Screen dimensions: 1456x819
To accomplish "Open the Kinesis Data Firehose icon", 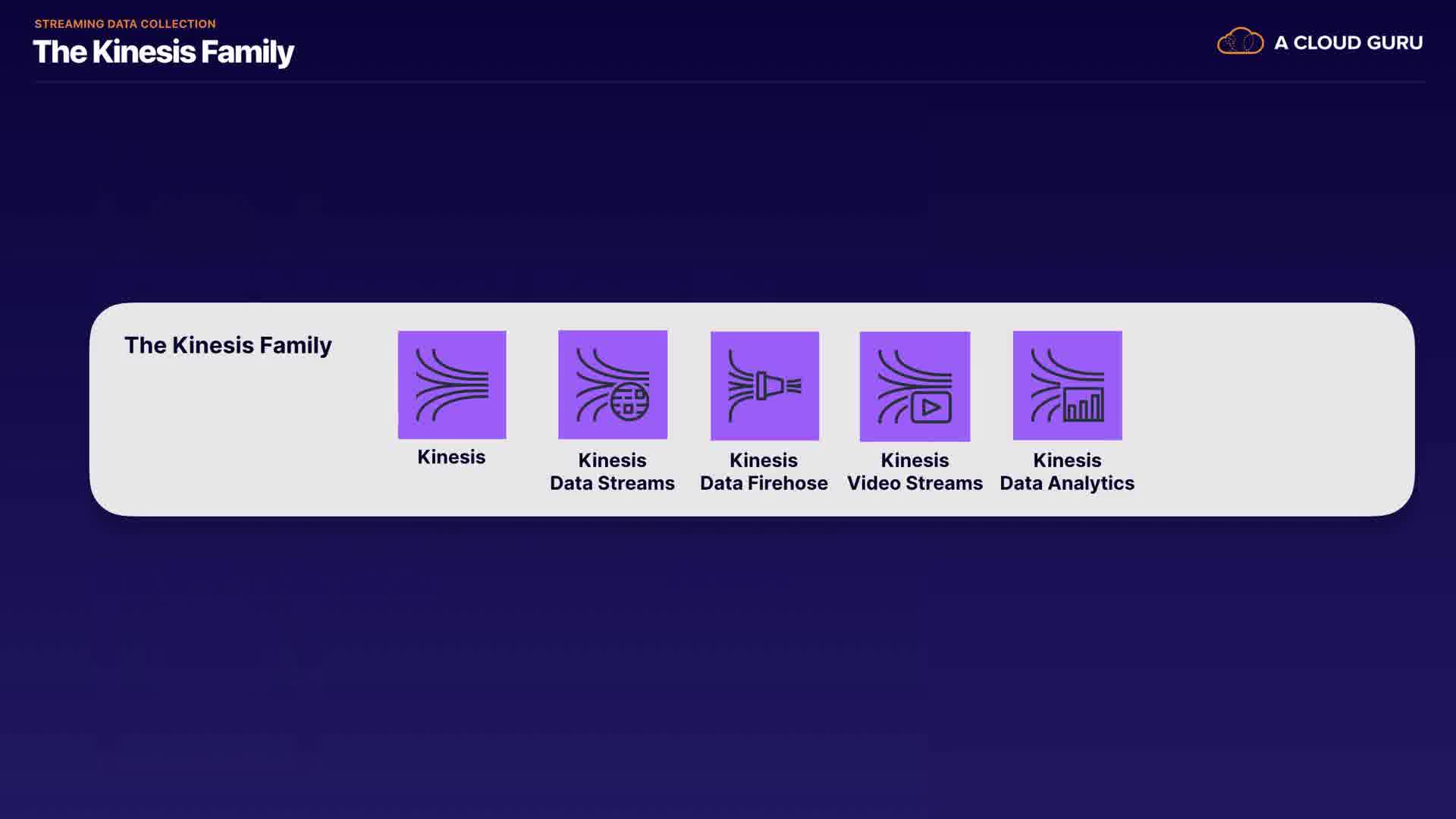I will coord(764,385).
